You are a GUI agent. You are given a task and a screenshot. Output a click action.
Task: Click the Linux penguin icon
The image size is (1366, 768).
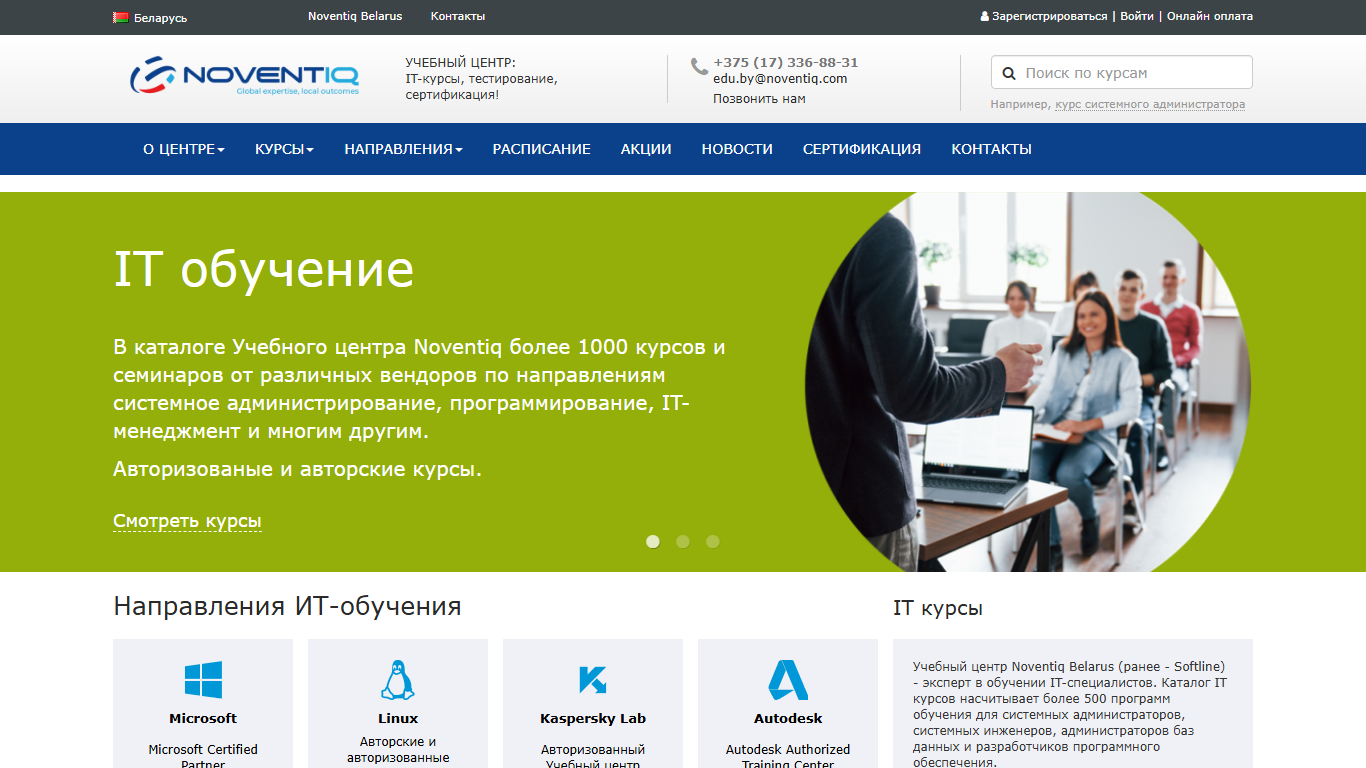pyautogui.click(x=398, y=680)
